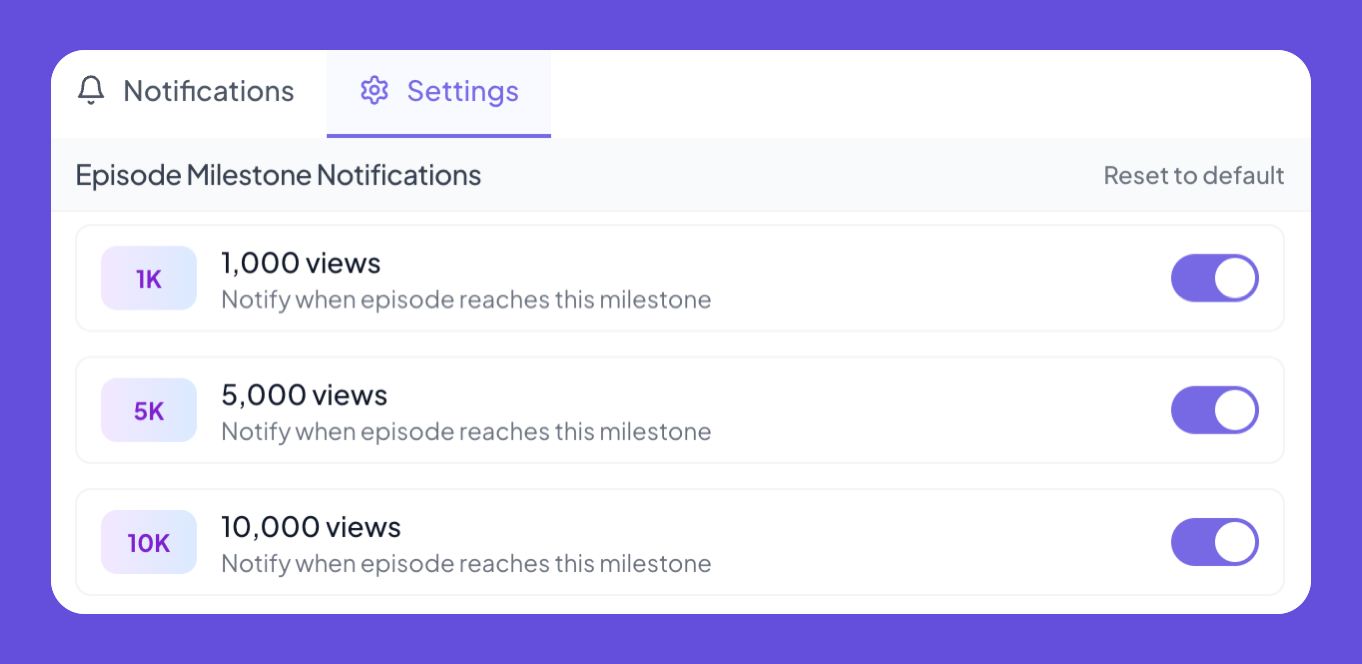Click the 1K milestone badge
This screenshot has width=1362, height=664.
149,279
